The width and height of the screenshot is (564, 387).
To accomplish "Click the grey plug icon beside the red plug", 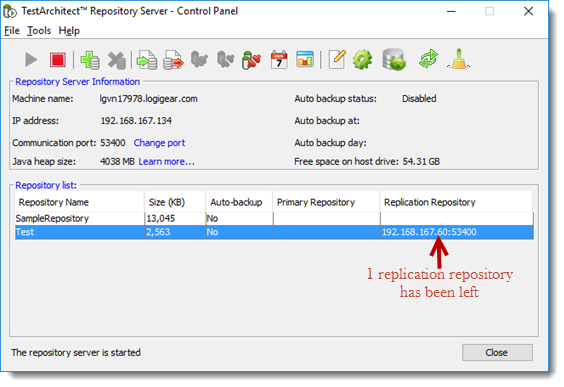I will pos(226,60).
